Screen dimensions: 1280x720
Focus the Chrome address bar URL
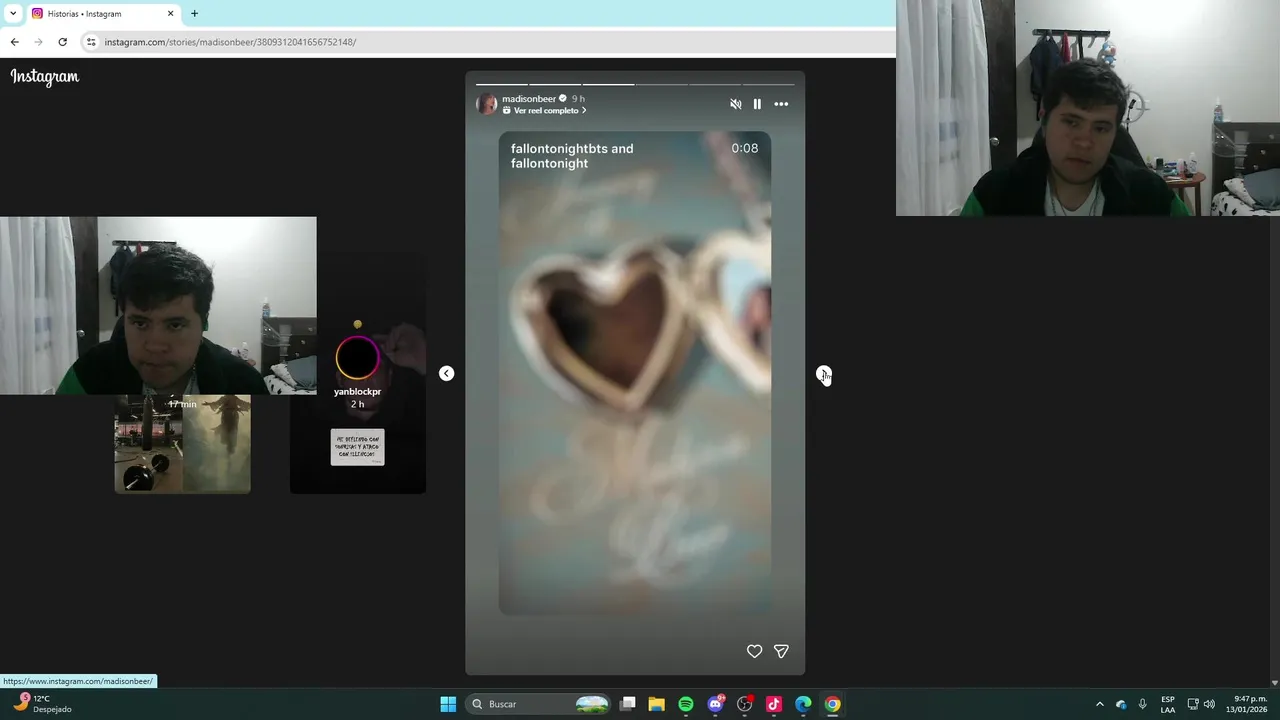[230, 42]
